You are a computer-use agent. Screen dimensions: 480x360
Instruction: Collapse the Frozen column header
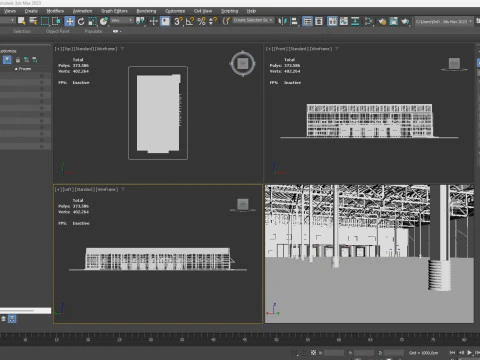[x=23, y=69]
